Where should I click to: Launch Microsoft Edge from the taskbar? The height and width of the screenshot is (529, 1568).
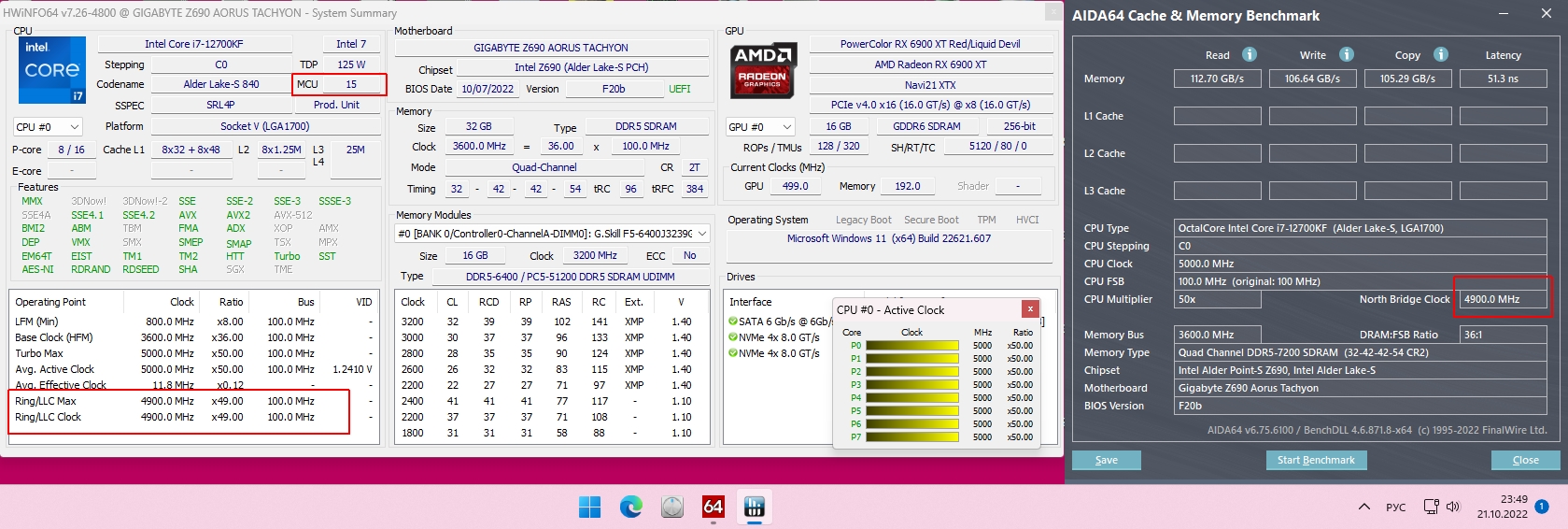[631, 507]
